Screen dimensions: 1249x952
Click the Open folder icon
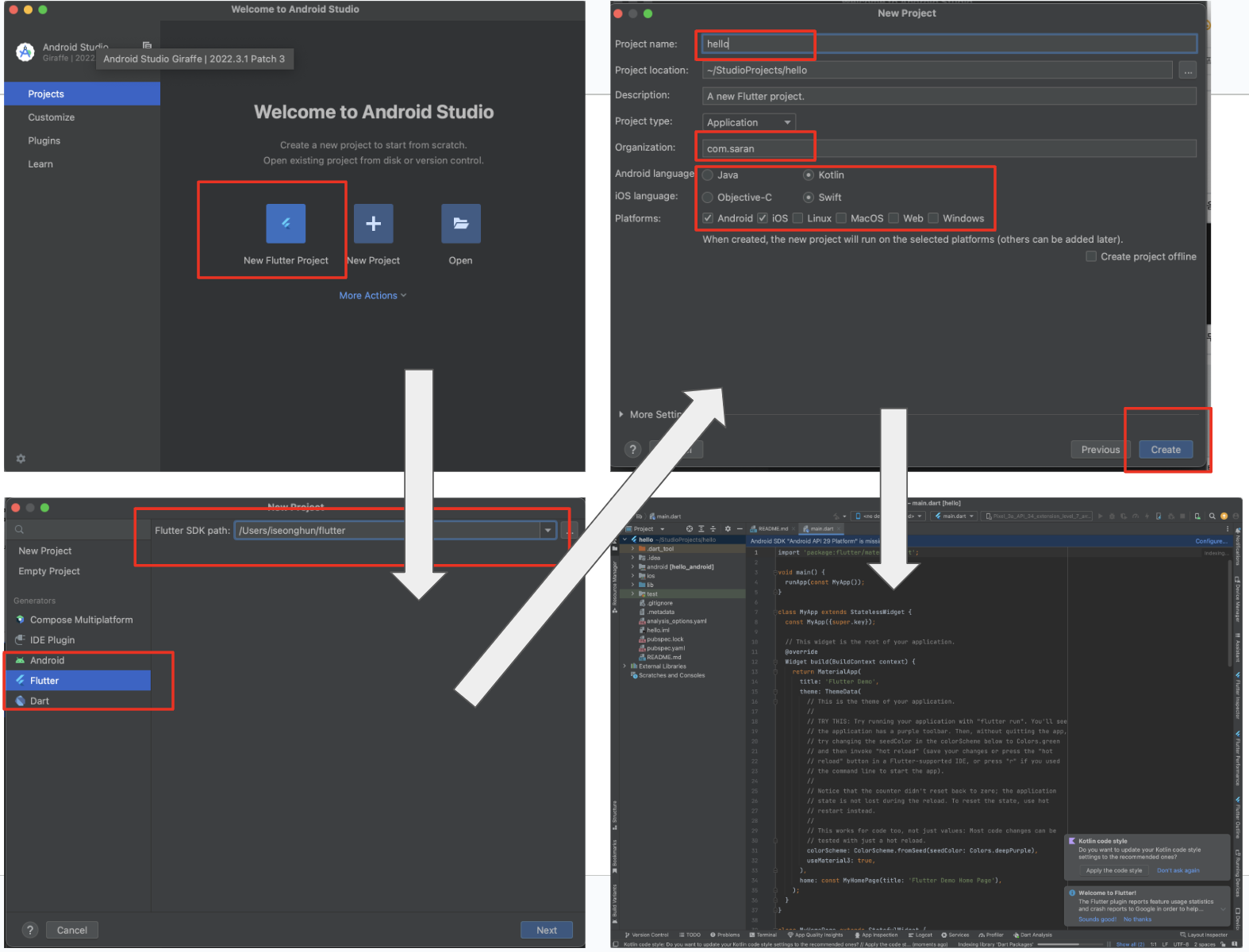(x=460, y=224)
